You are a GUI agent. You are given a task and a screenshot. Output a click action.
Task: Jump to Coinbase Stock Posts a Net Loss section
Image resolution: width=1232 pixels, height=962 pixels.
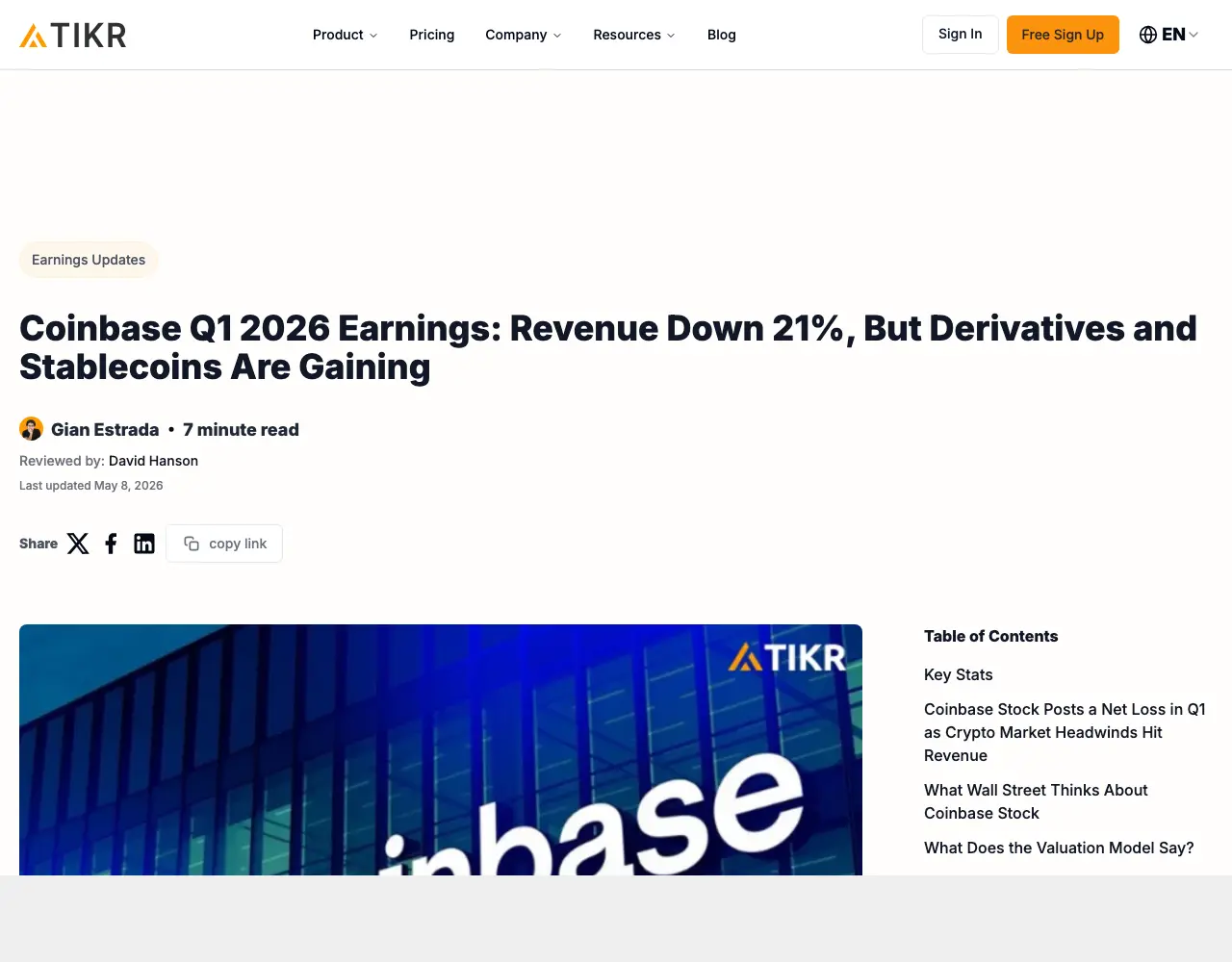pyautogui.click(x=1065, y=732)
